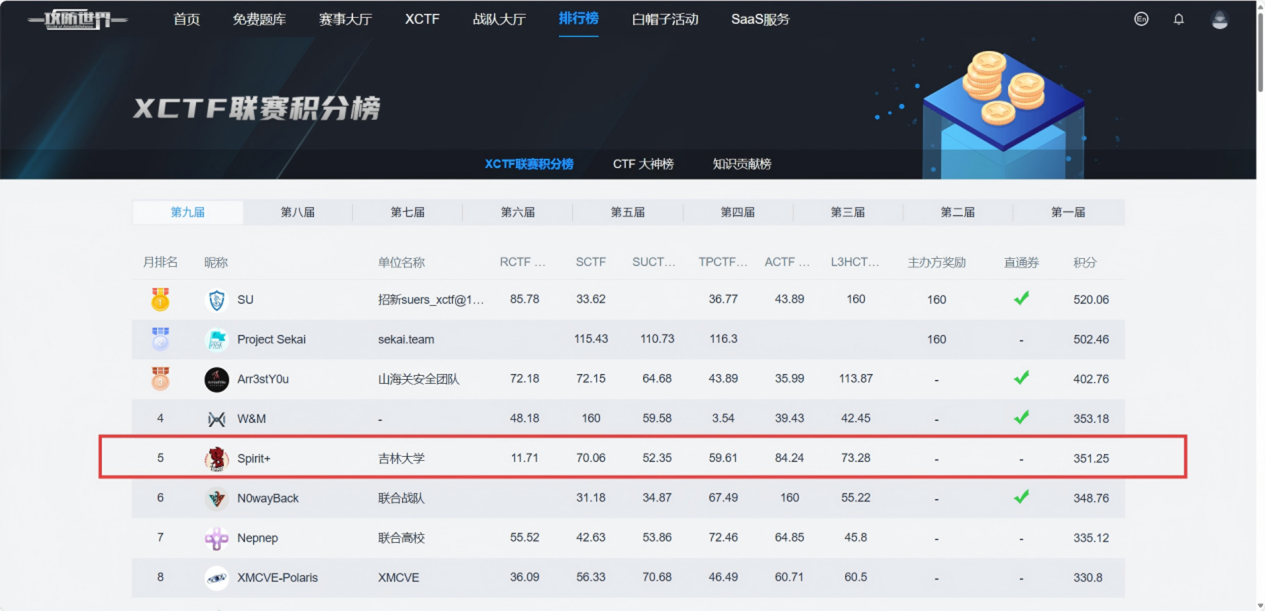Open 赛事大厅 in the navigation bar
Viewport: 1265px width, 611px height.
346,19
